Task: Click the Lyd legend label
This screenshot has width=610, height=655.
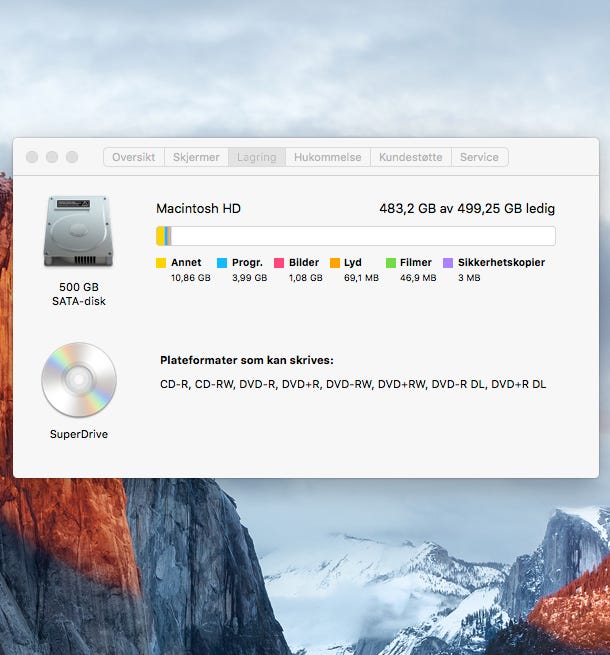Action: click(353, 262)
